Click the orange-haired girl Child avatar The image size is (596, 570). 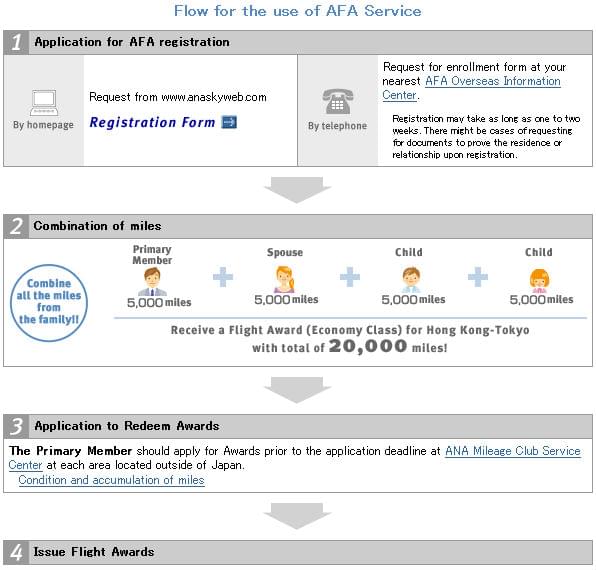[x=539, y=280]
